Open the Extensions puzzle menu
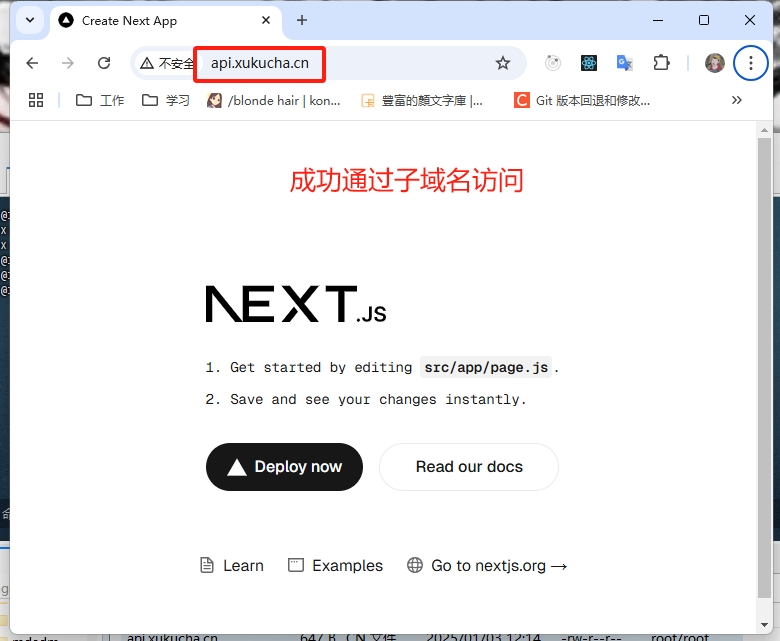The image size is (780, 641). coord(661,63)
